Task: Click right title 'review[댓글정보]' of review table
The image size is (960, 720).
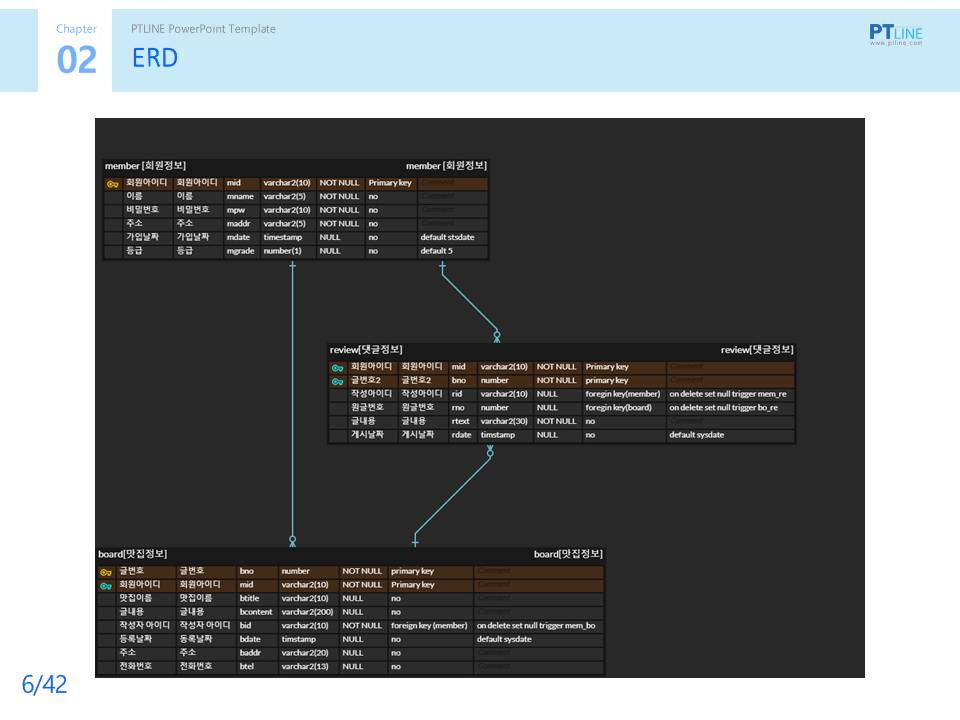Action: pyautogui.click(x=757, y=350)
